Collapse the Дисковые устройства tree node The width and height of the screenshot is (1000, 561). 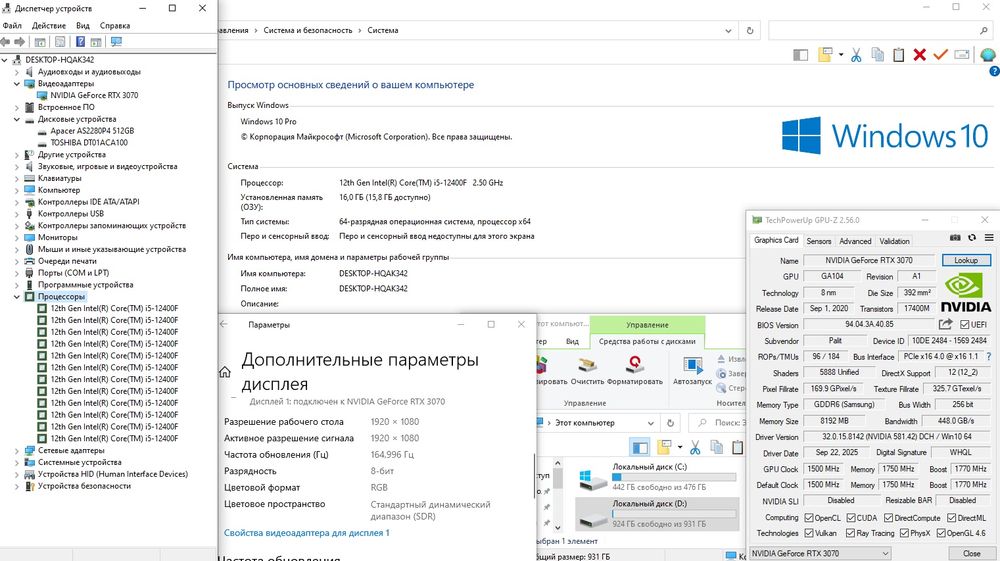point(17,119)
